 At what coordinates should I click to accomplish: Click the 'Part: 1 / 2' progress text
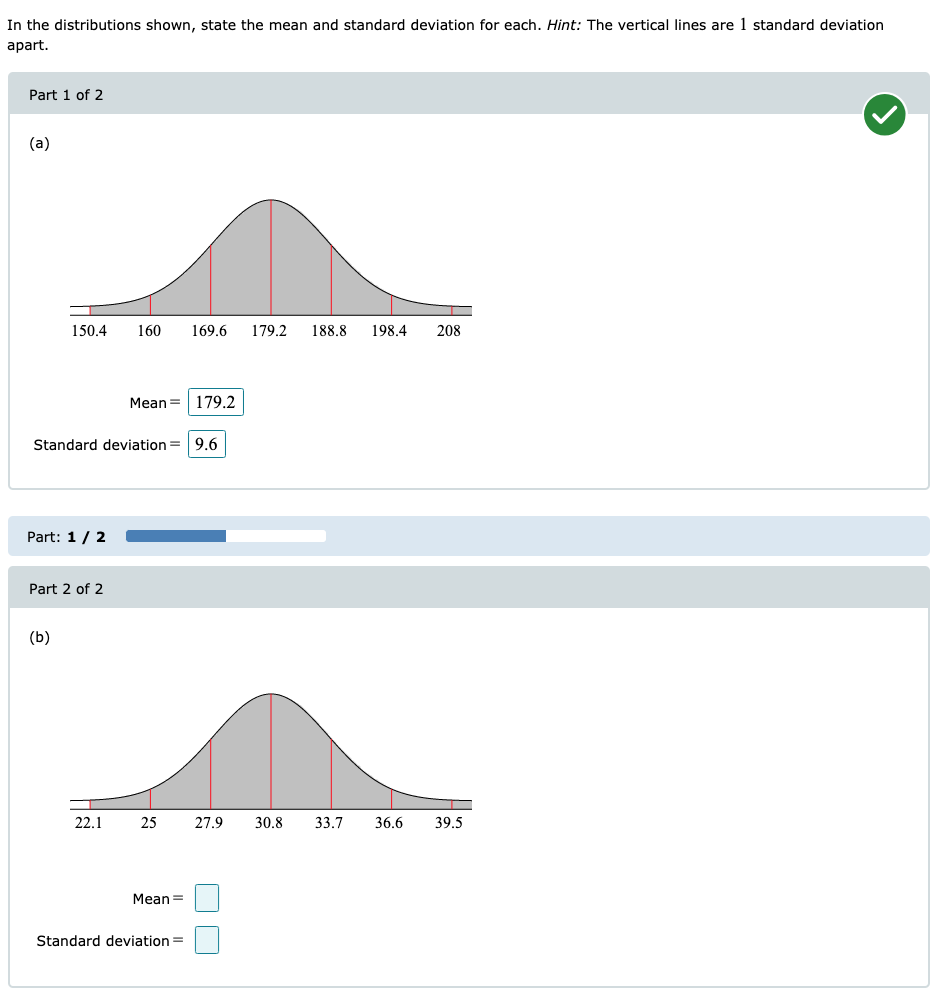click(66, 537)
